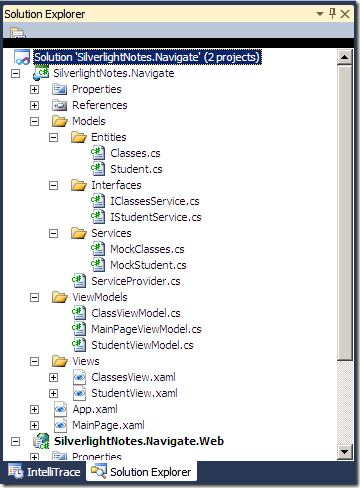Select the ServiceProvider.cs file name
Image resolution: width=360 pixels, height=488 pixels.
tap(136, 281)
